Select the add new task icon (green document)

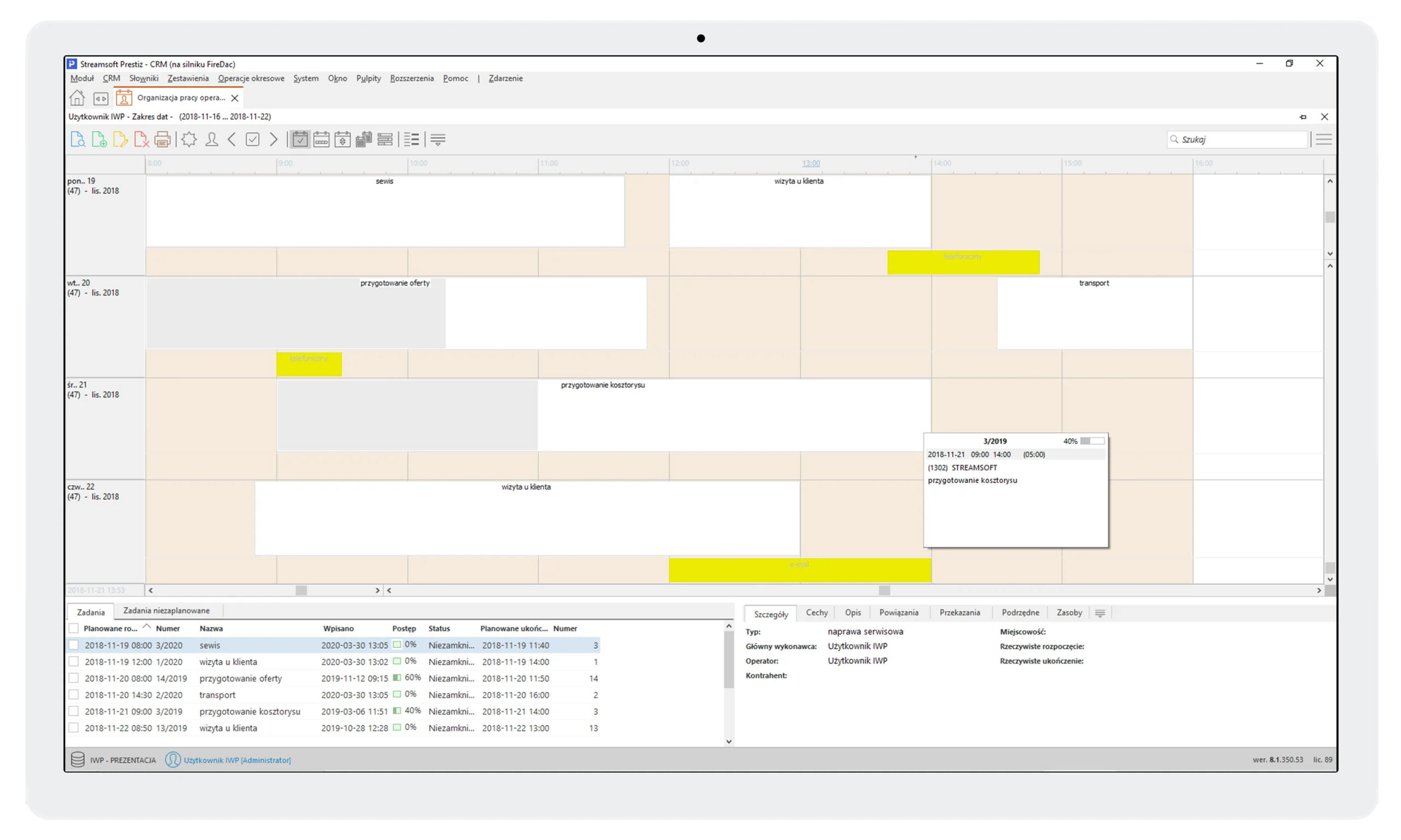click(99, 139)
